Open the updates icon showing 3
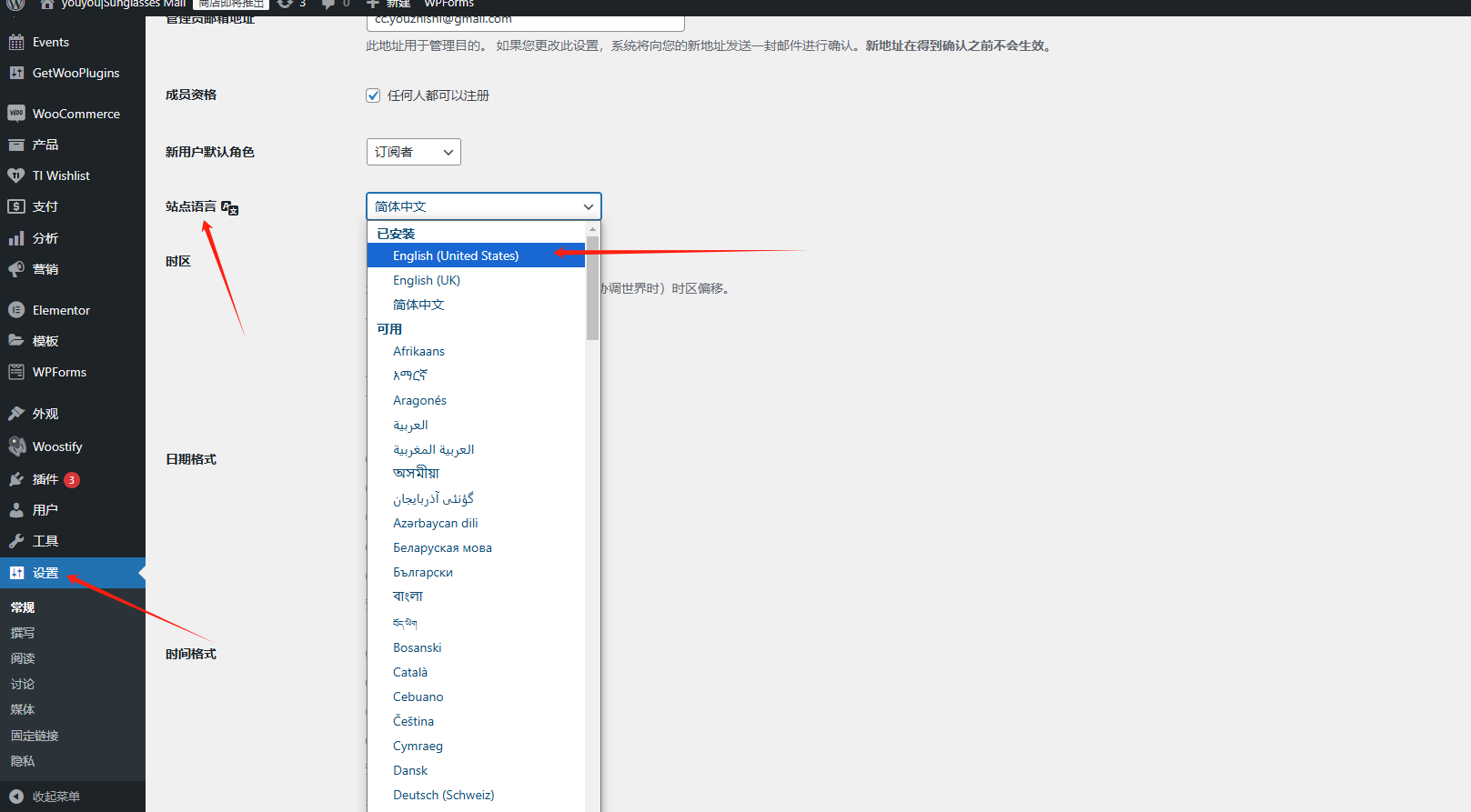This screenshot has width=1471, height=812. click(286, 4)
